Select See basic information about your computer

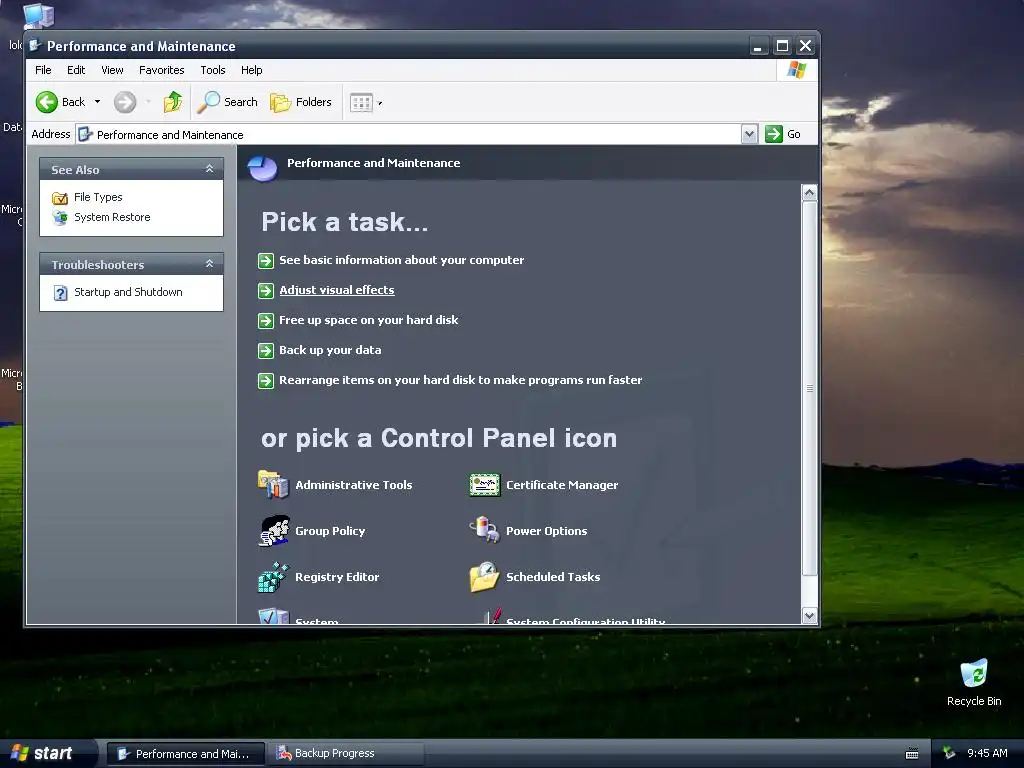tap(402, 260)
